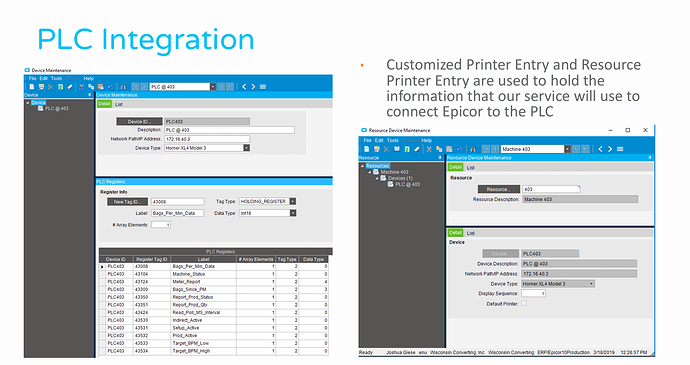The image size is (690, 365).
Task: Click the Display Sequence field
Action: 534,294
